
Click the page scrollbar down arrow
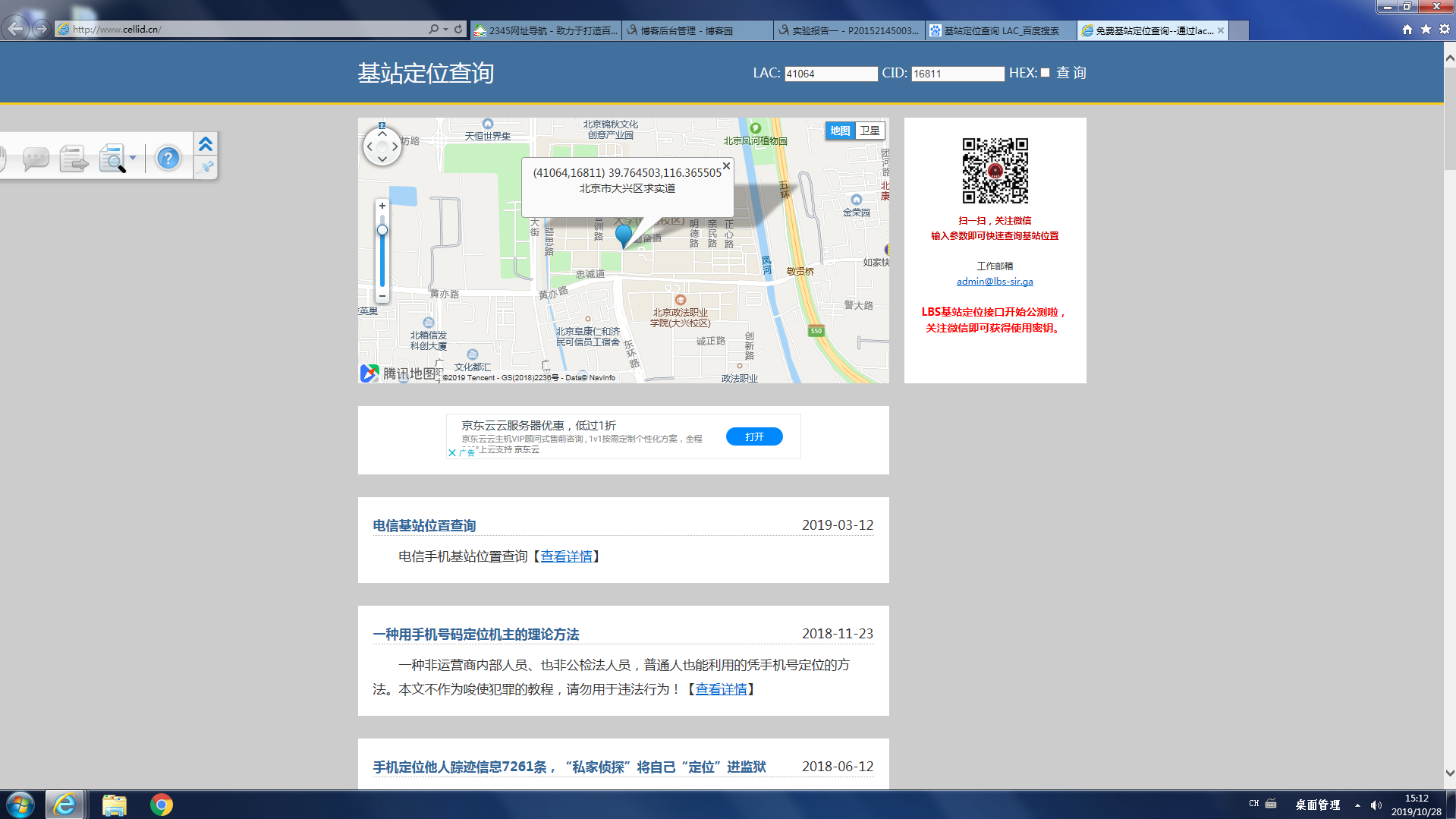(x=1449, y=773)
